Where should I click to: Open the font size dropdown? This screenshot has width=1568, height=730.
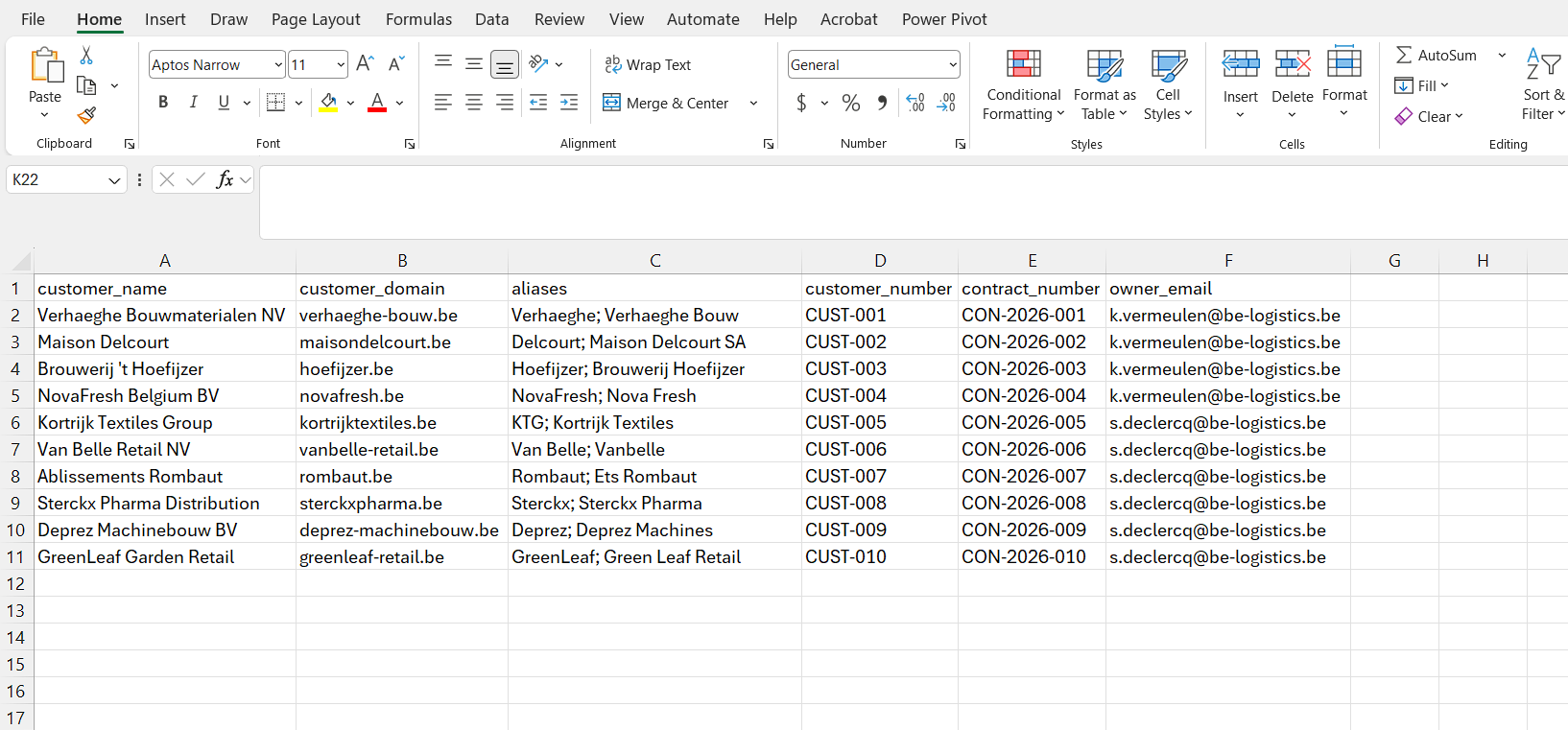(341, 64)
